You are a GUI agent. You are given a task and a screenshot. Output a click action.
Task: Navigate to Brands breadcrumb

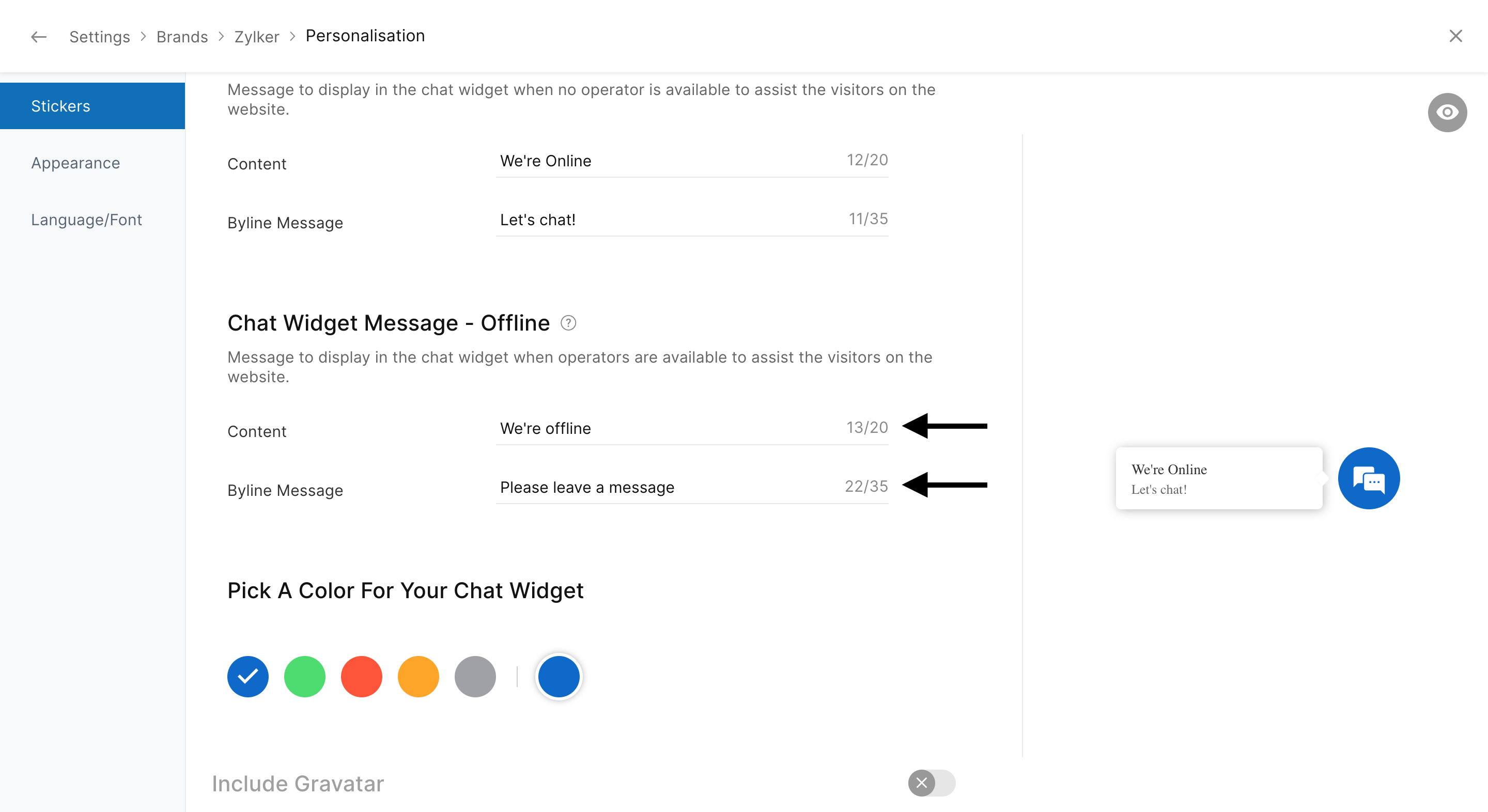pyautogui.click(x=182, y=37)
